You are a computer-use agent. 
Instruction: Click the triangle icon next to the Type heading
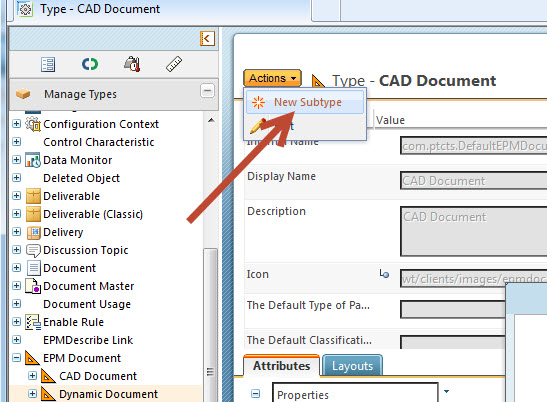point(318,81)
